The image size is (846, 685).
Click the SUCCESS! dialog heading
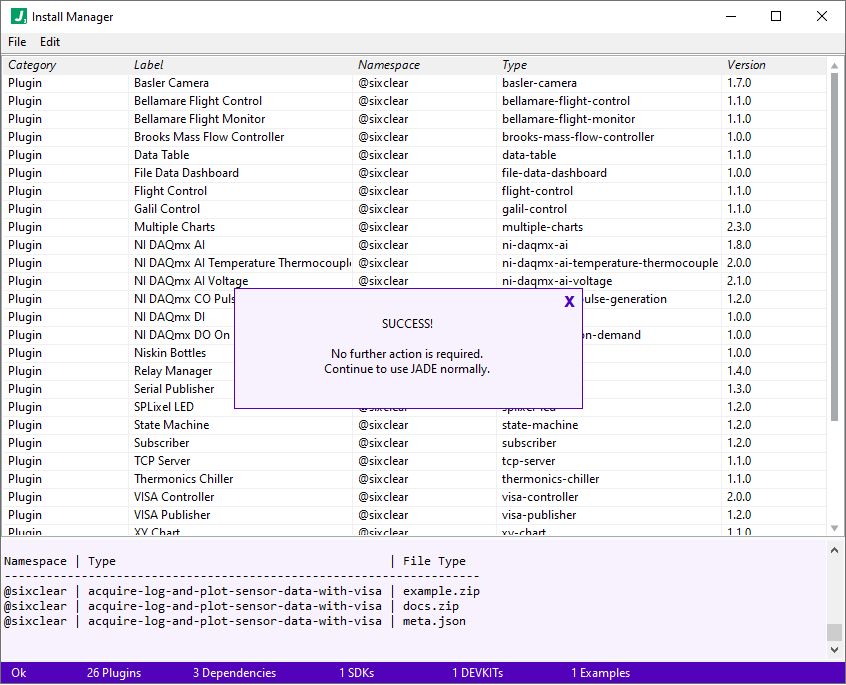coord(407,324)
